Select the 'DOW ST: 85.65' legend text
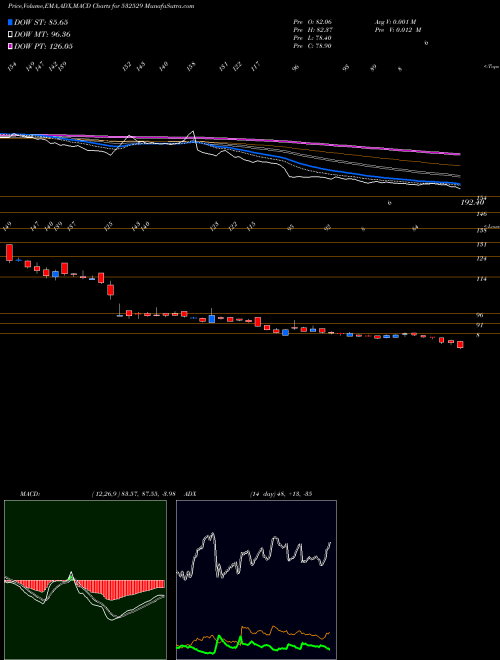The height and width of the screenshot is (660, 500). coord(41,22)
